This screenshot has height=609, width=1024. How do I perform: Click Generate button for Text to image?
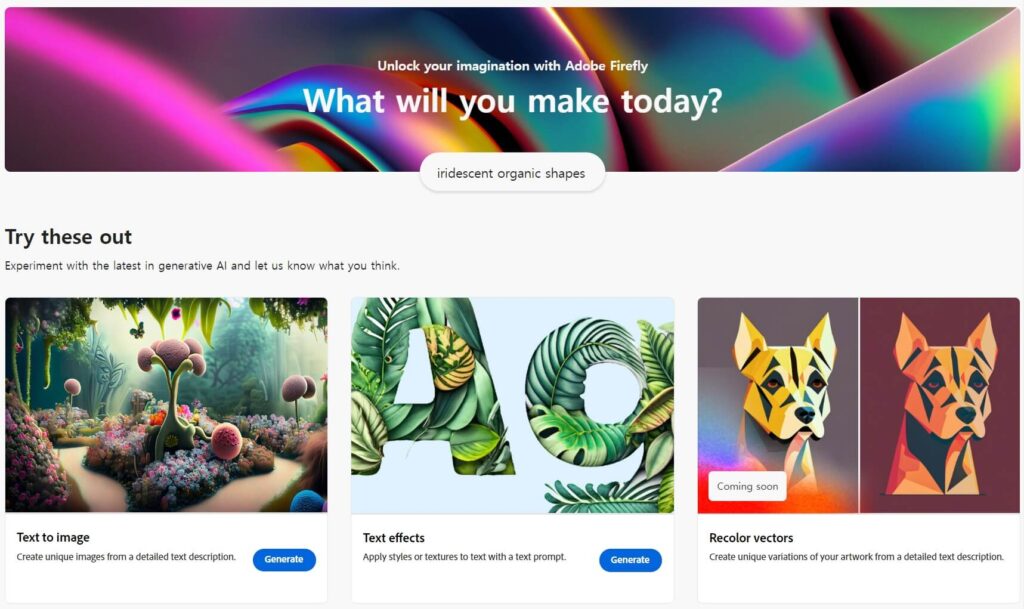point(284,559)
